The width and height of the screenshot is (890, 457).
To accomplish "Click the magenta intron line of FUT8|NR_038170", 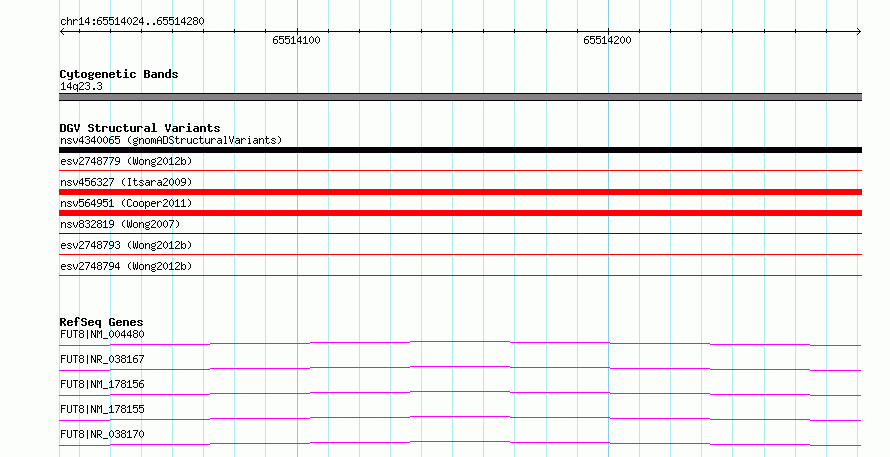I will pos(460,443).
